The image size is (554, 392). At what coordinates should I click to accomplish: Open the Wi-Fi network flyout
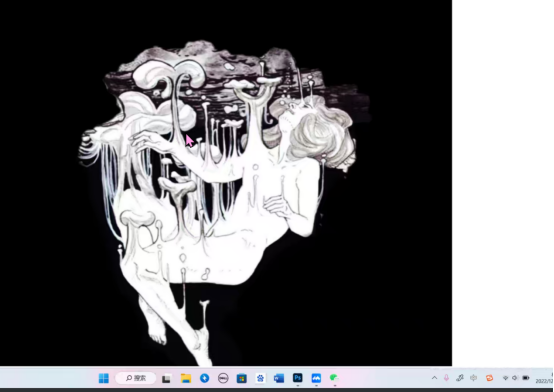click(506, 378)
